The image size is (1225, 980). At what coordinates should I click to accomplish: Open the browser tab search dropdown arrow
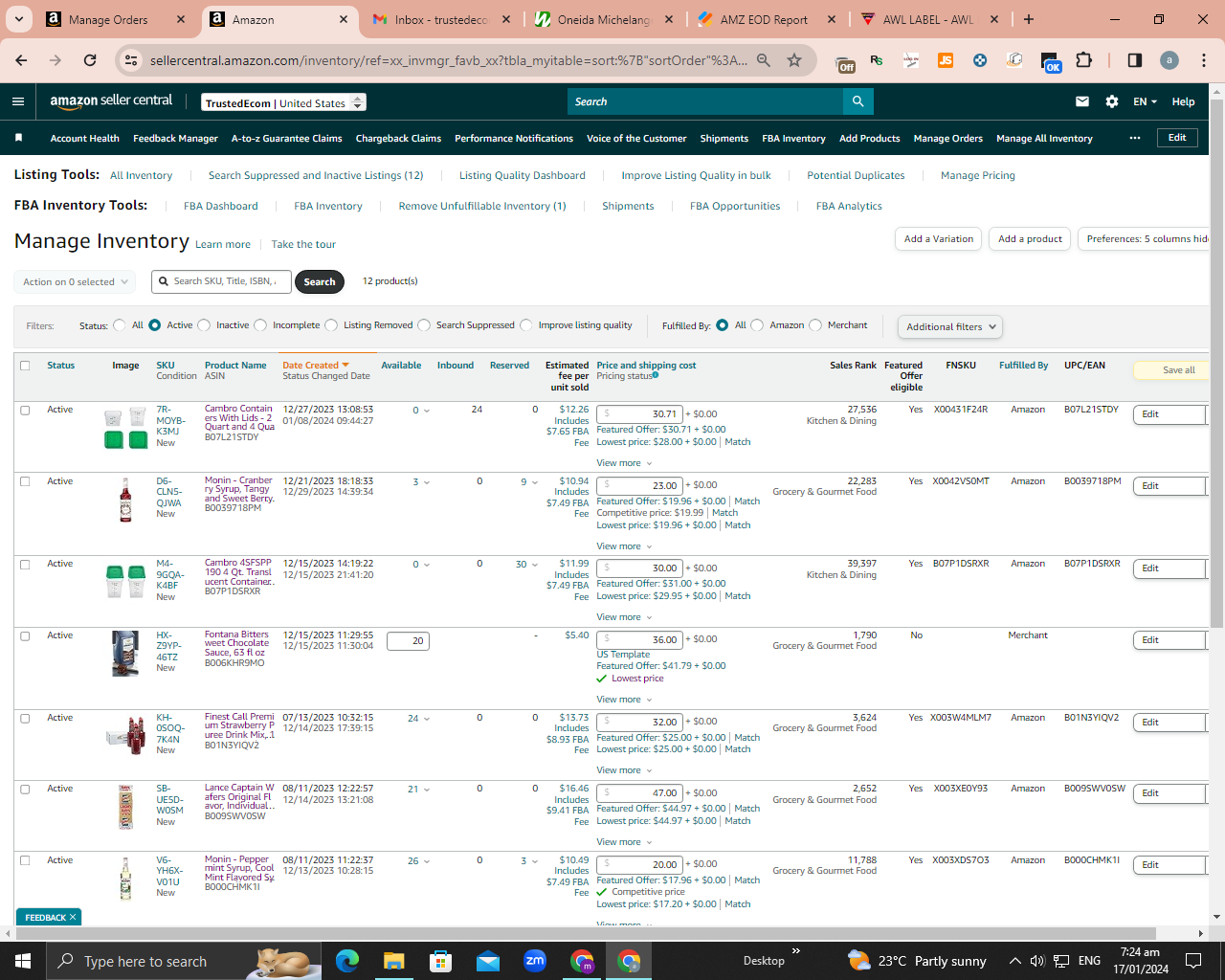[19, 19]
